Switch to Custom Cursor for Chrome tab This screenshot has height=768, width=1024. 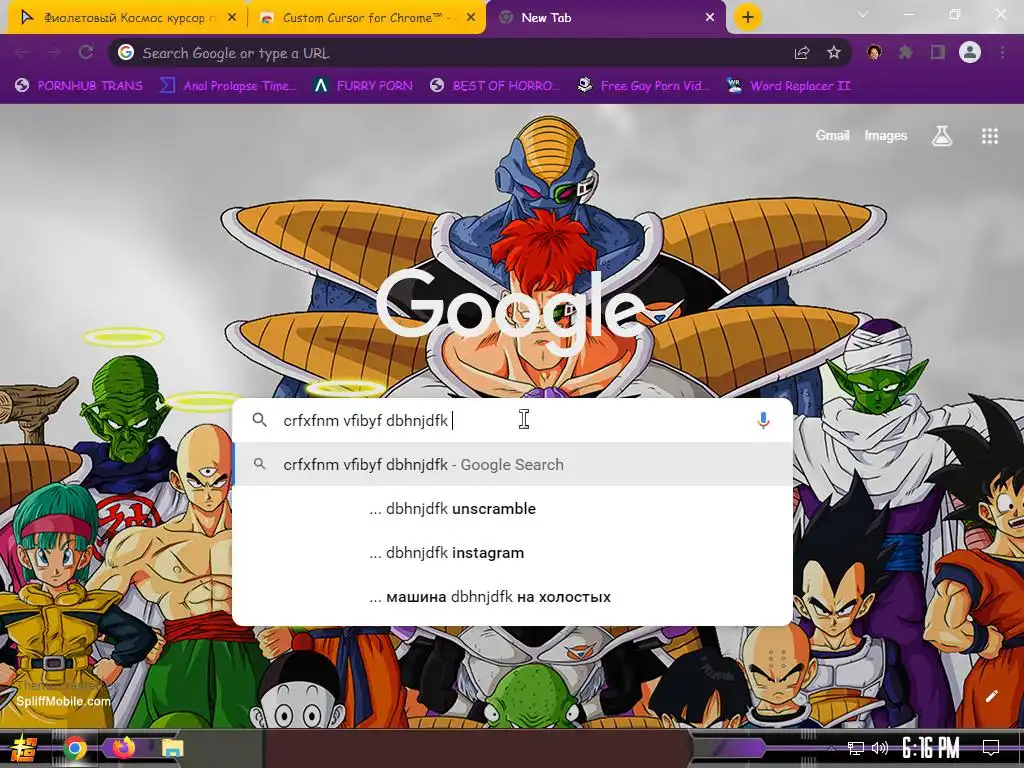click(366, 18)
